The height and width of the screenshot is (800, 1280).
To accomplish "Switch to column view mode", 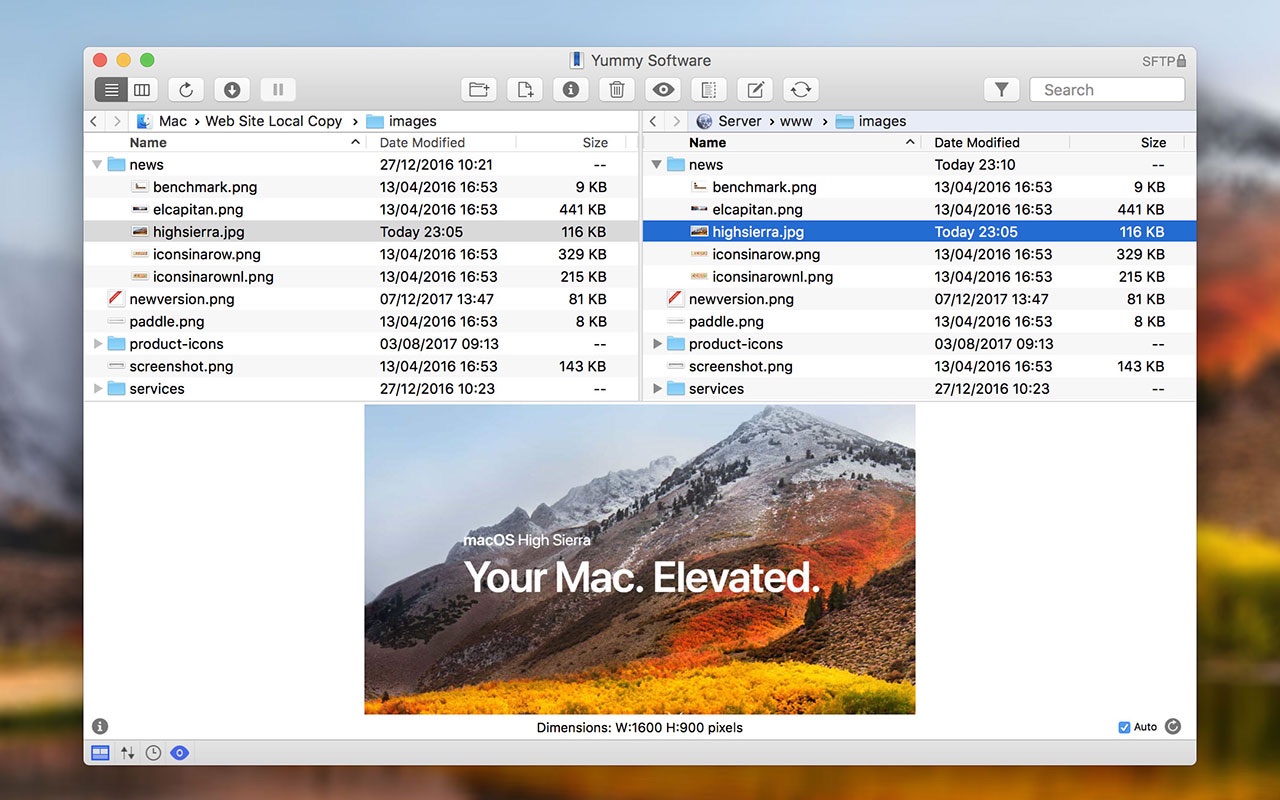I will coord(142,90).
